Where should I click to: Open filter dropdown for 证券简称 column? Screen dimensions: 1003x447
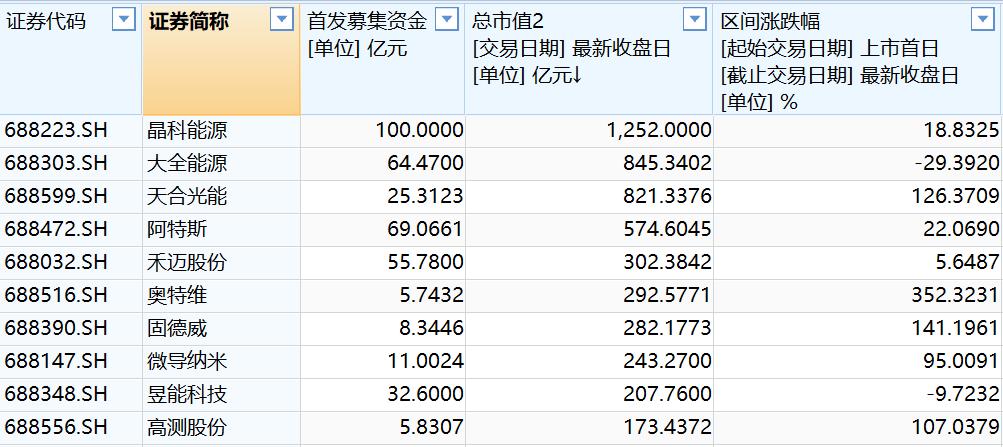(281, 20)
